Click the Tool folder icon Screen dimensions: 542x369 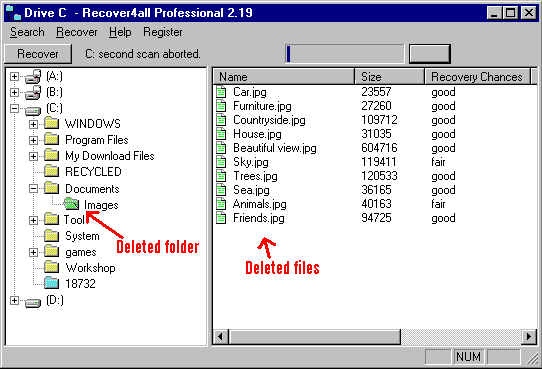point(52,219)
